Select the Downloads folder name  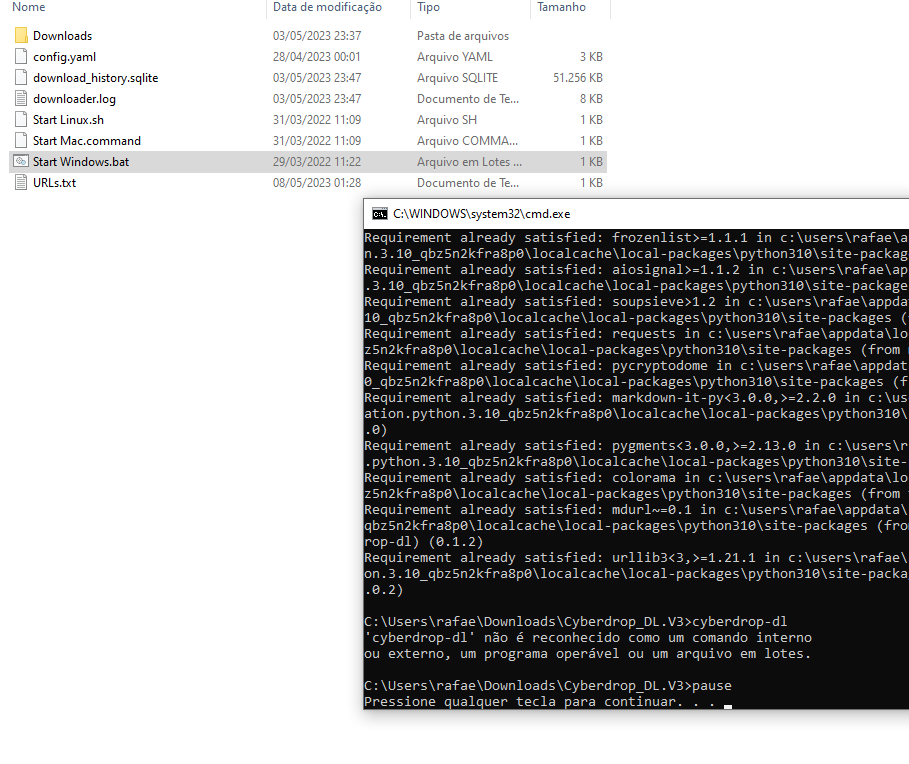pos(62,36)
